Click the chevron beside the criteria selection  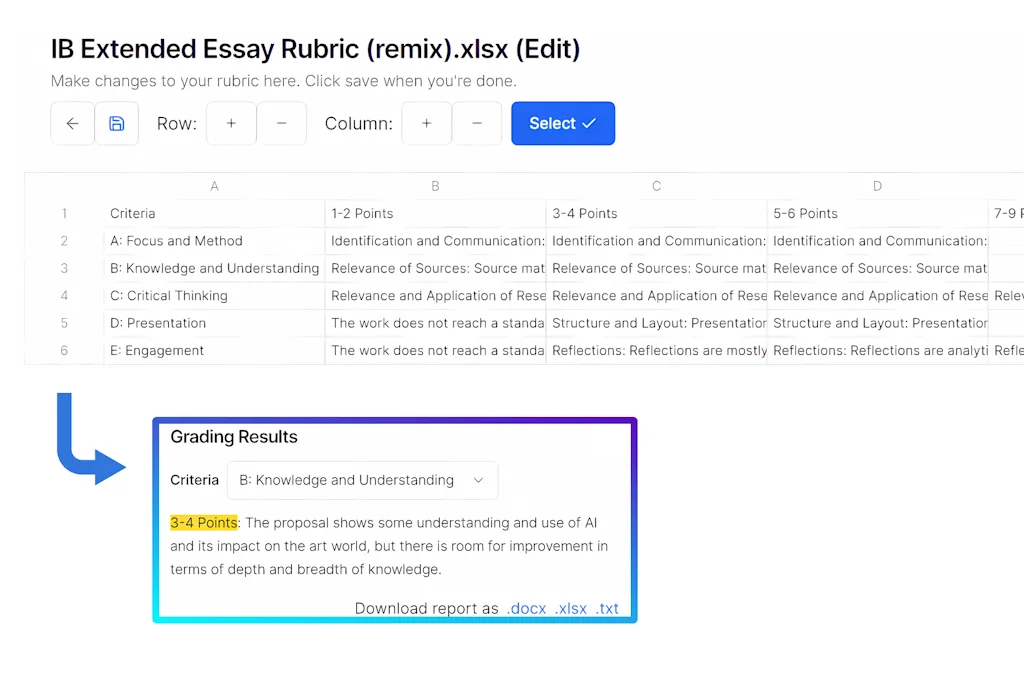(478, 480)
